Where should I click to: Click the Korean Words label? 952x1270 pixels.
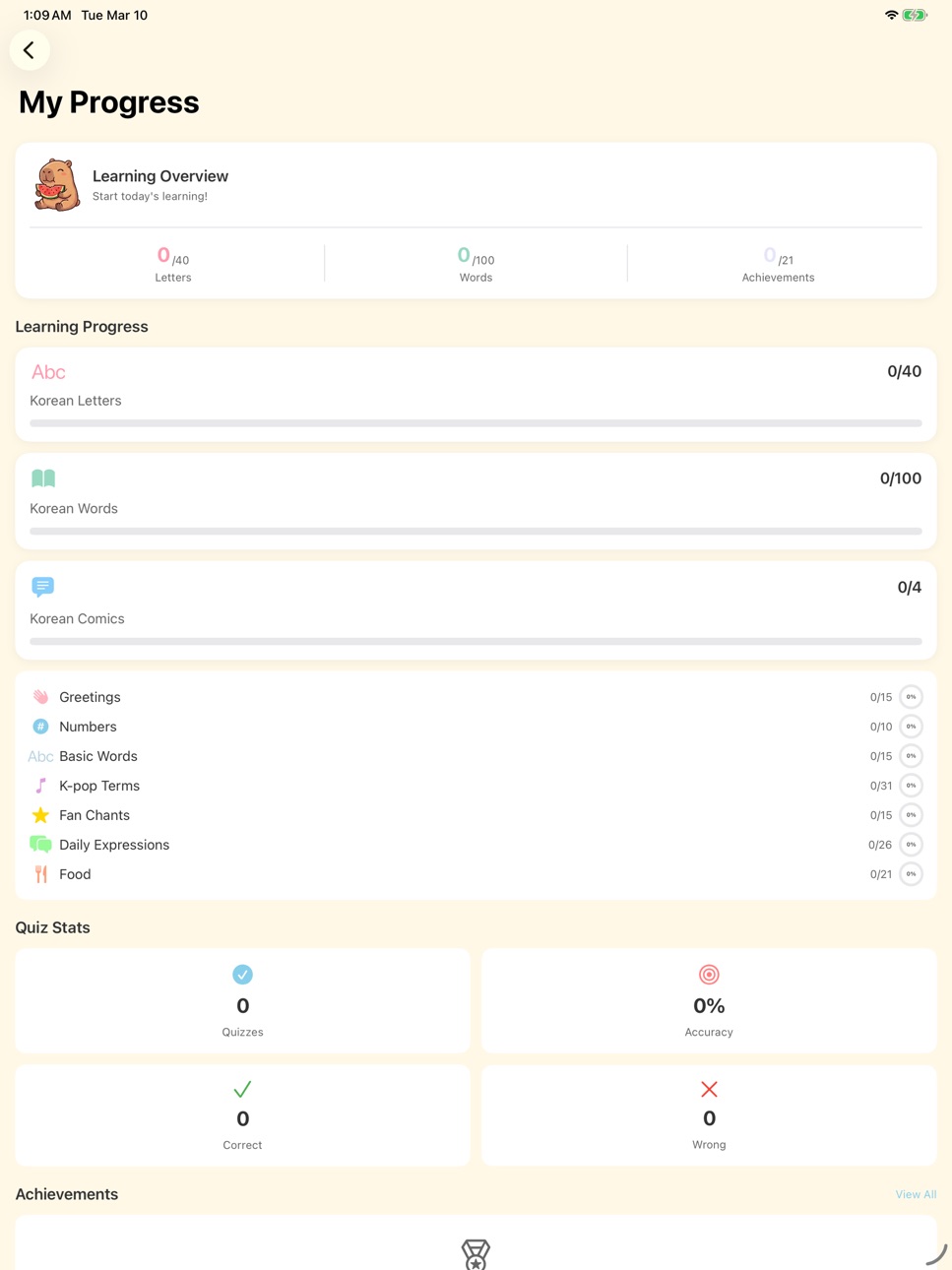(74, 509)
